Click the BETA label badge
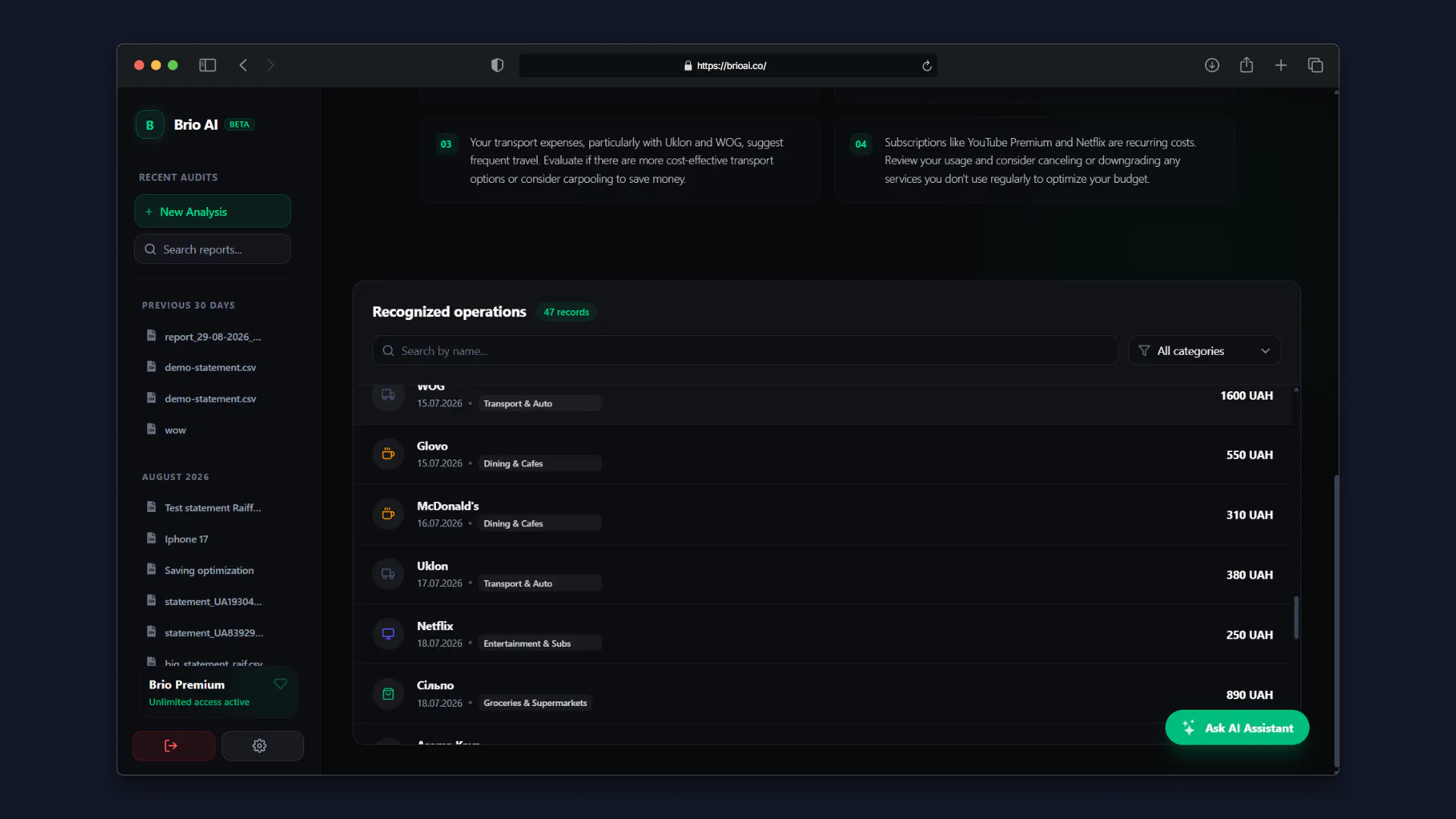 (240, 125)
